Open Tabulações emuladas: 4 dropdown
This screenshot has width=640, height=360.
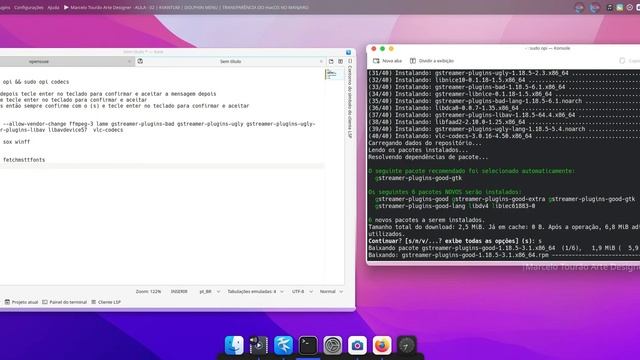[256, 291]
